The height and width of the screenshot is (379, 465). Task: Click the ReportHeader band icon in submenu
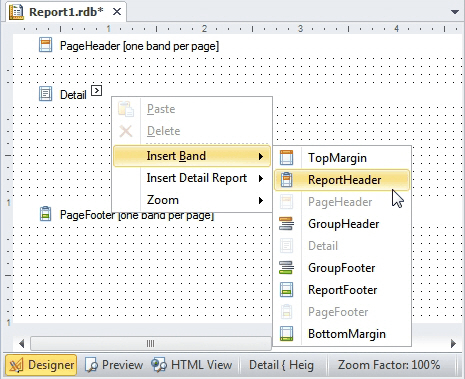pos(287,180)
